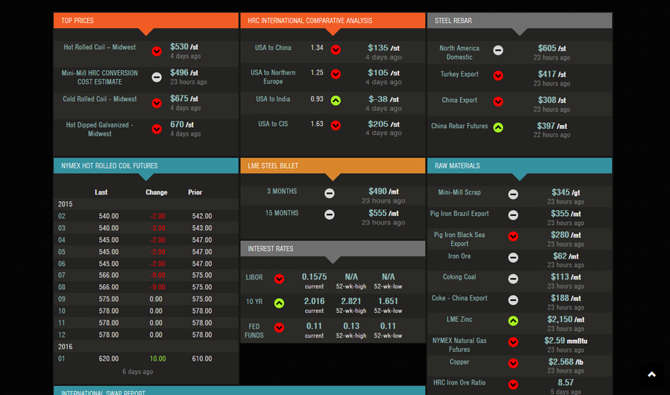Click red down arrow for HRC Iron Ore Ratio
This screenshot has height=395, width=670.
(513, 385)
